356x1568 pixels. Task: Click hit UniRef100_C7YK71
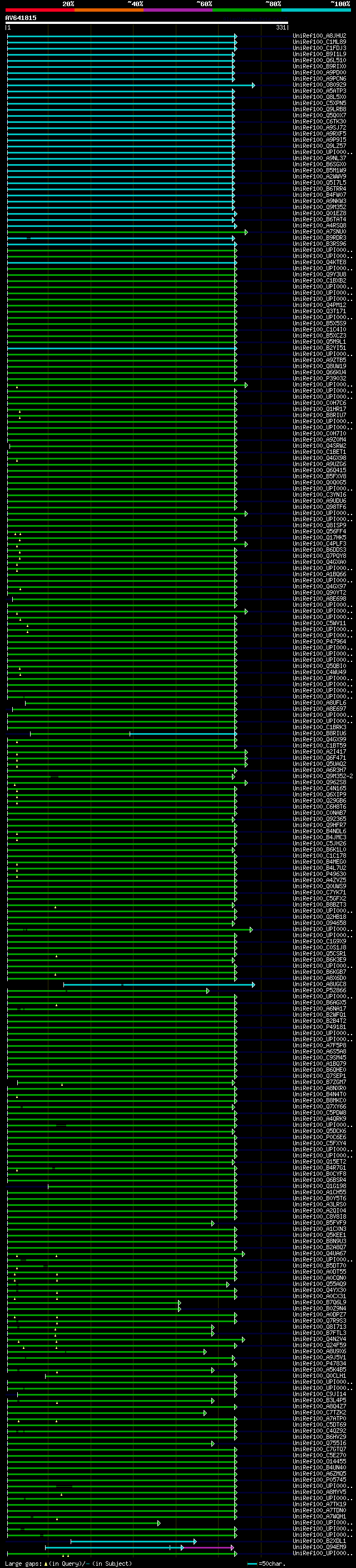point(319,892)
